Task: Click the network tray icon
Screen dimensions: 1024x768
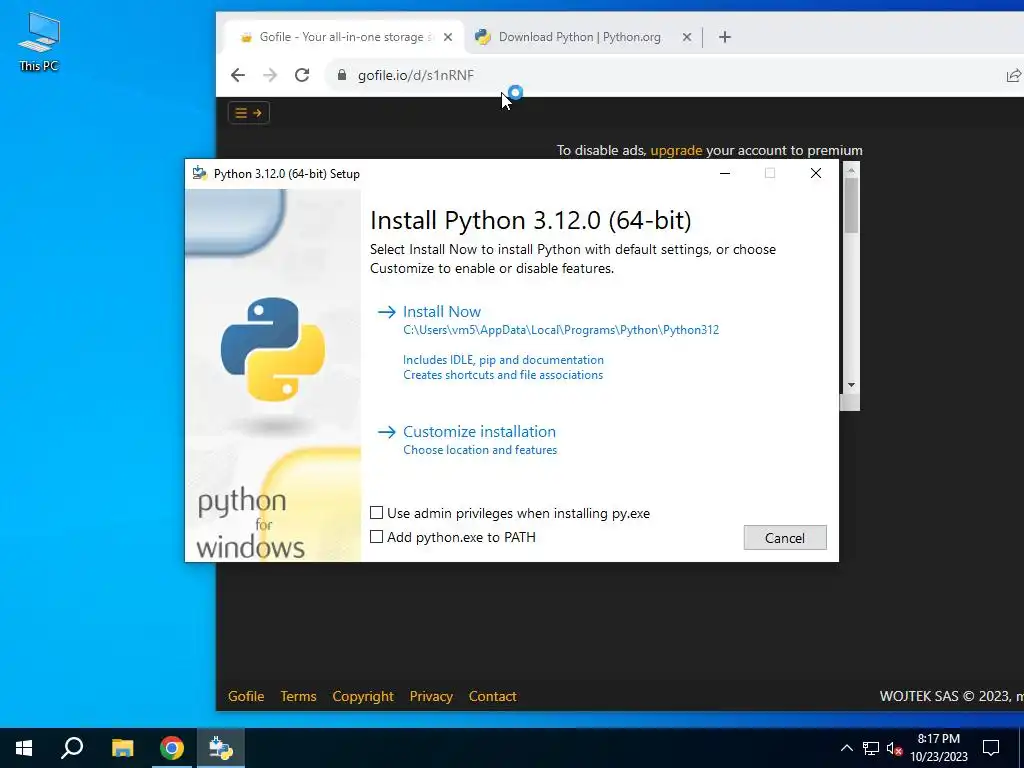Action: [x=871, y=748]
